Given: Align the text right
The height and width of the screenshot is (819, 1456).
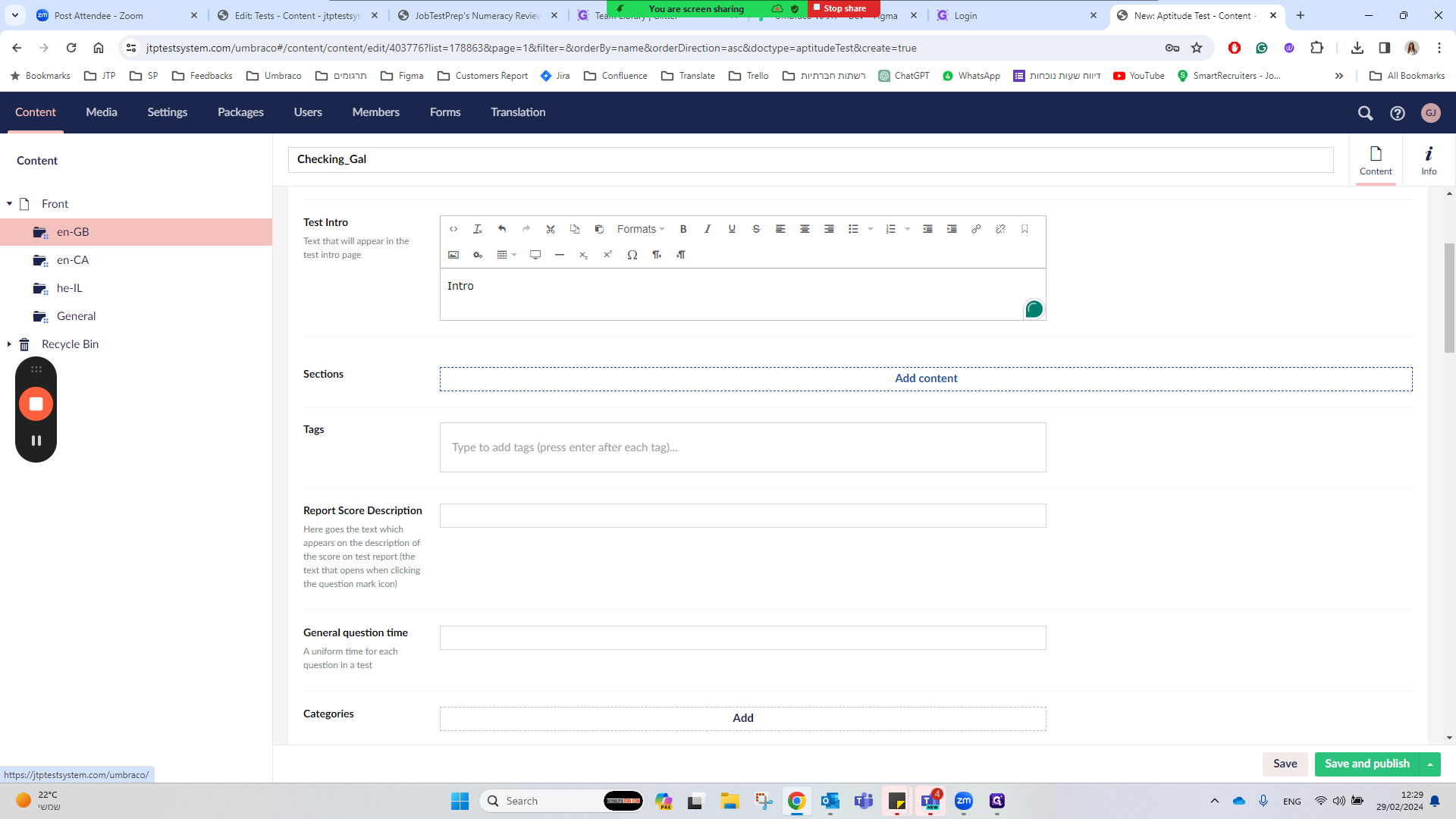Looking at the screenshot, I should 829,229.
